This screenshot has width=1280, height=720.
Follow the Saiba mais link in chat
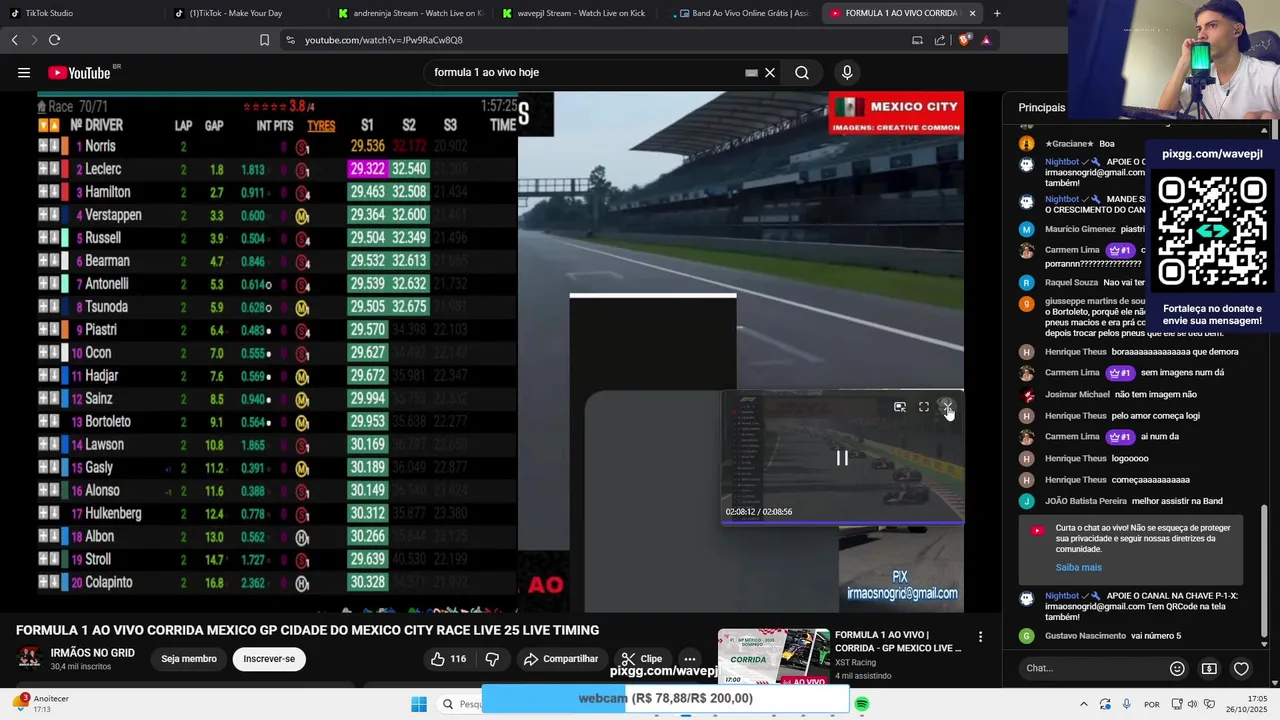1078,567
